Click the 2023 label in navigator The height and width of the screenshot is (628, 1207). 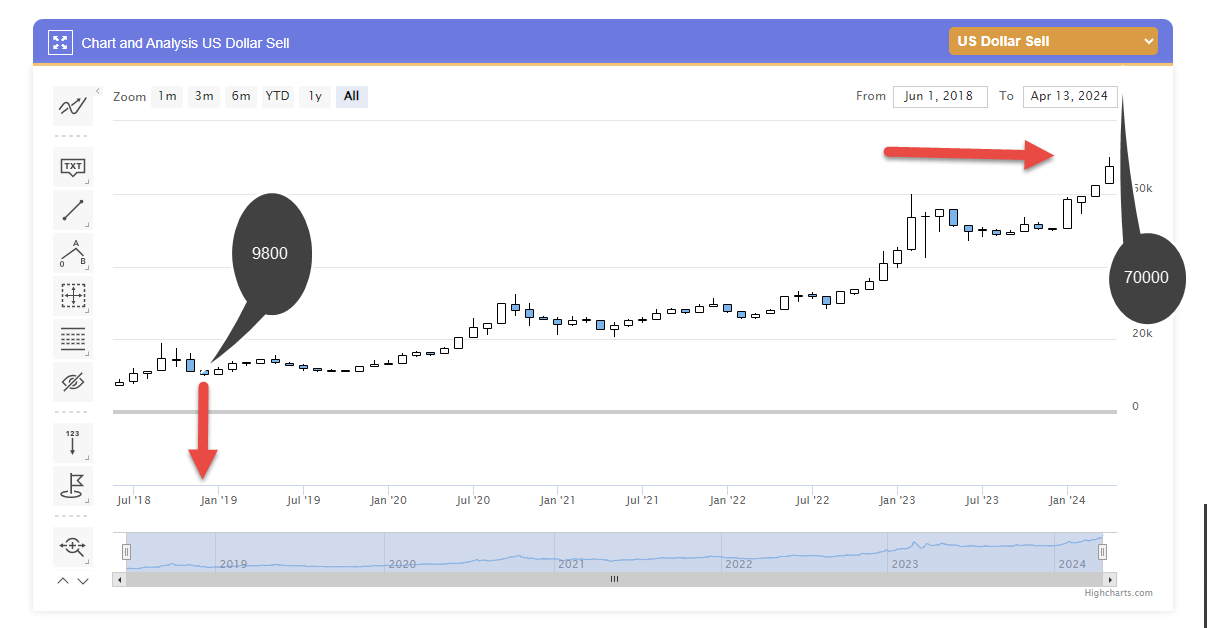tap(904, 564)
